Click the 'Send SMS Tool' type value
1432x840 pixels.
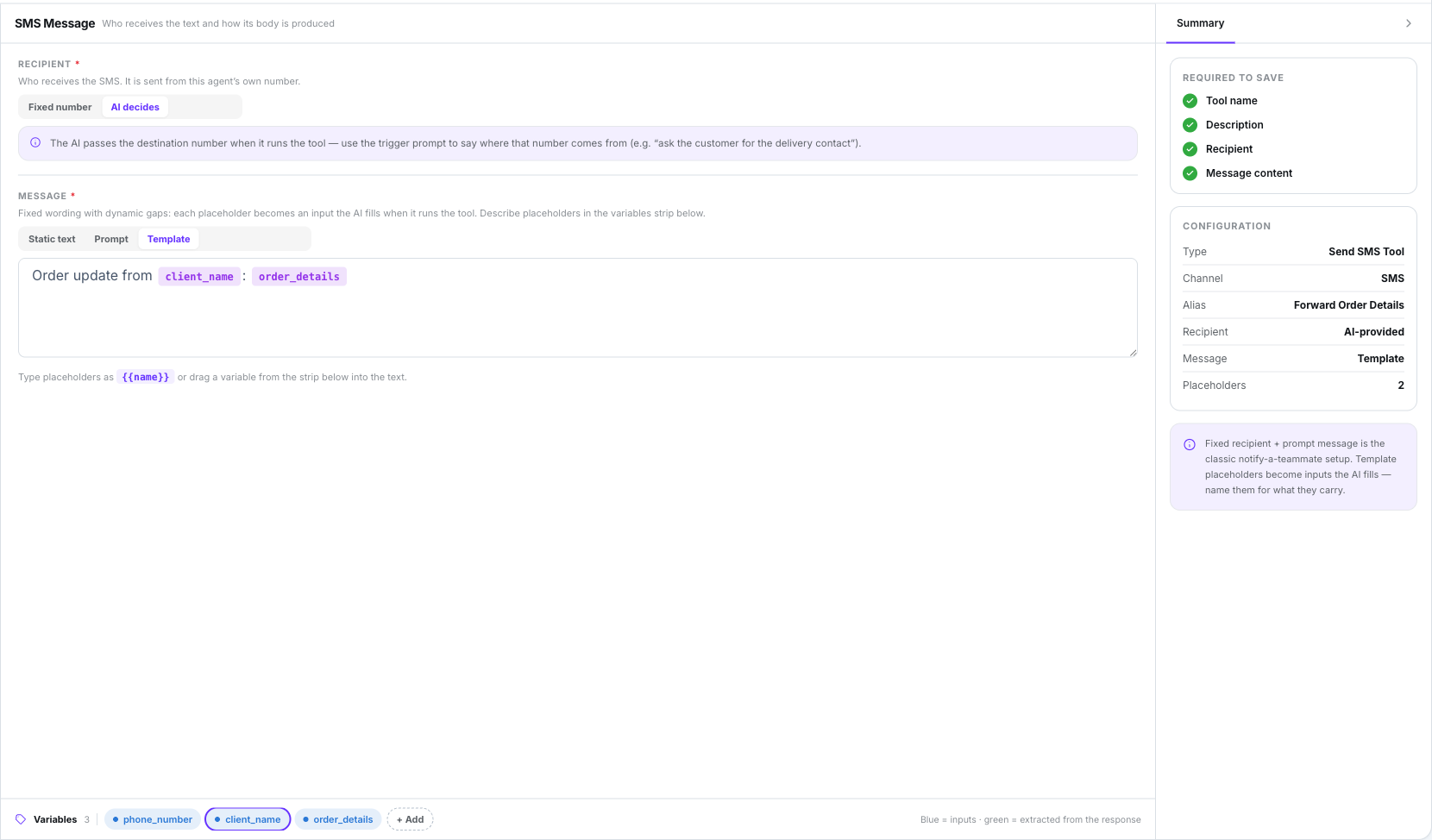point(1366,252)
